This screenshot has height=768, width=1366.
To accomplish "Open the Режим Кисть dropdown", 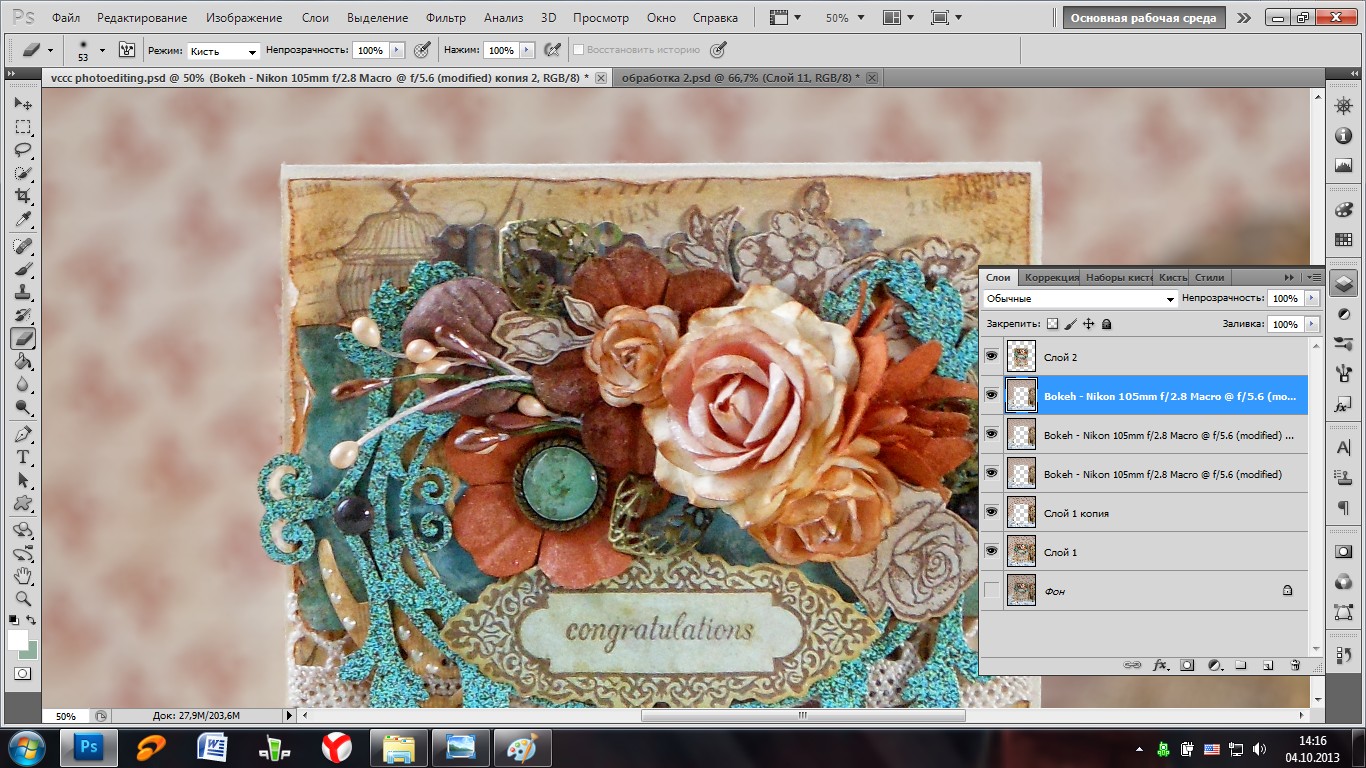I will pyautogui.click(x=224, y=51).
